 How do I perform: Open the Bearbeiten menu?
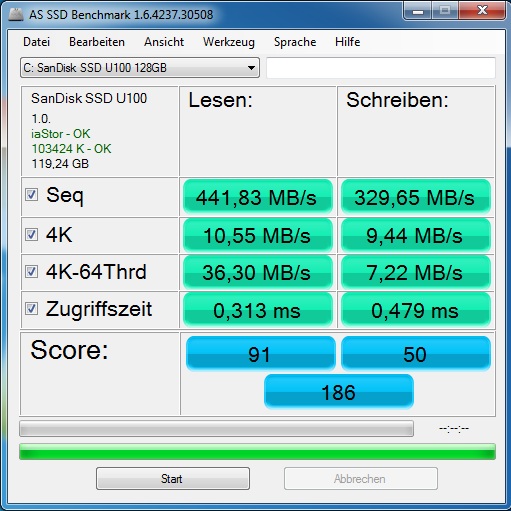tap(97, 42)
